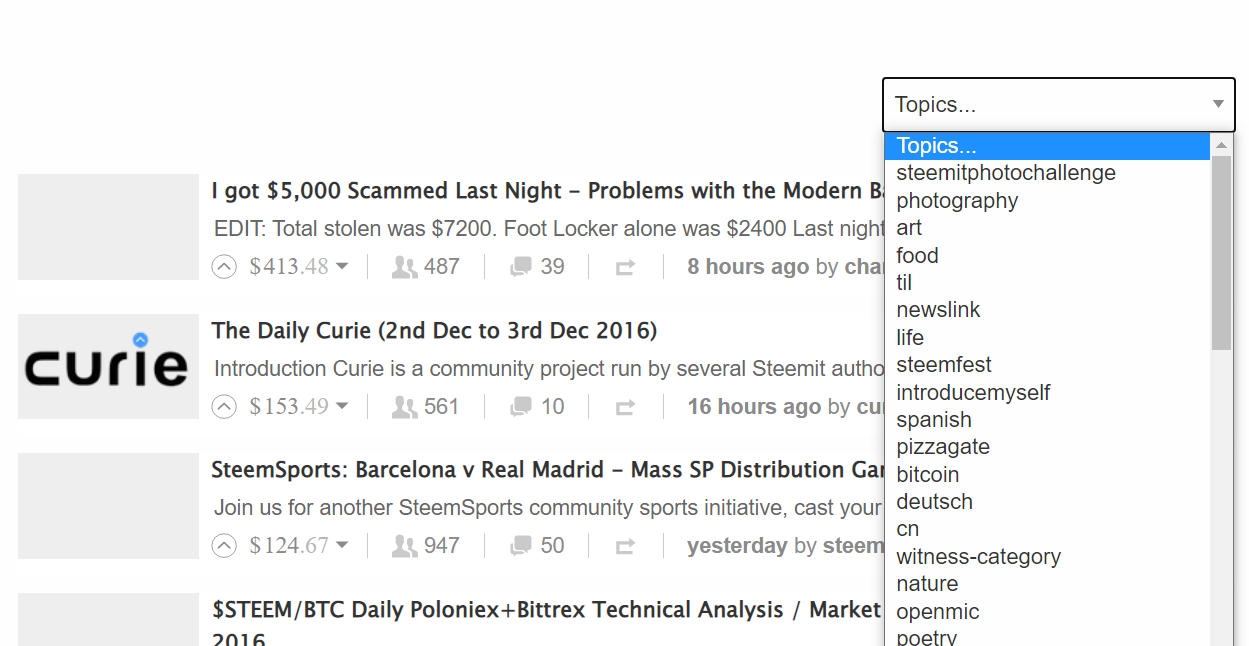Select the life topic
Image resolution: width=1249 pixels, height=646 pixels.
pyautogui.click(x=1047, y=338)
